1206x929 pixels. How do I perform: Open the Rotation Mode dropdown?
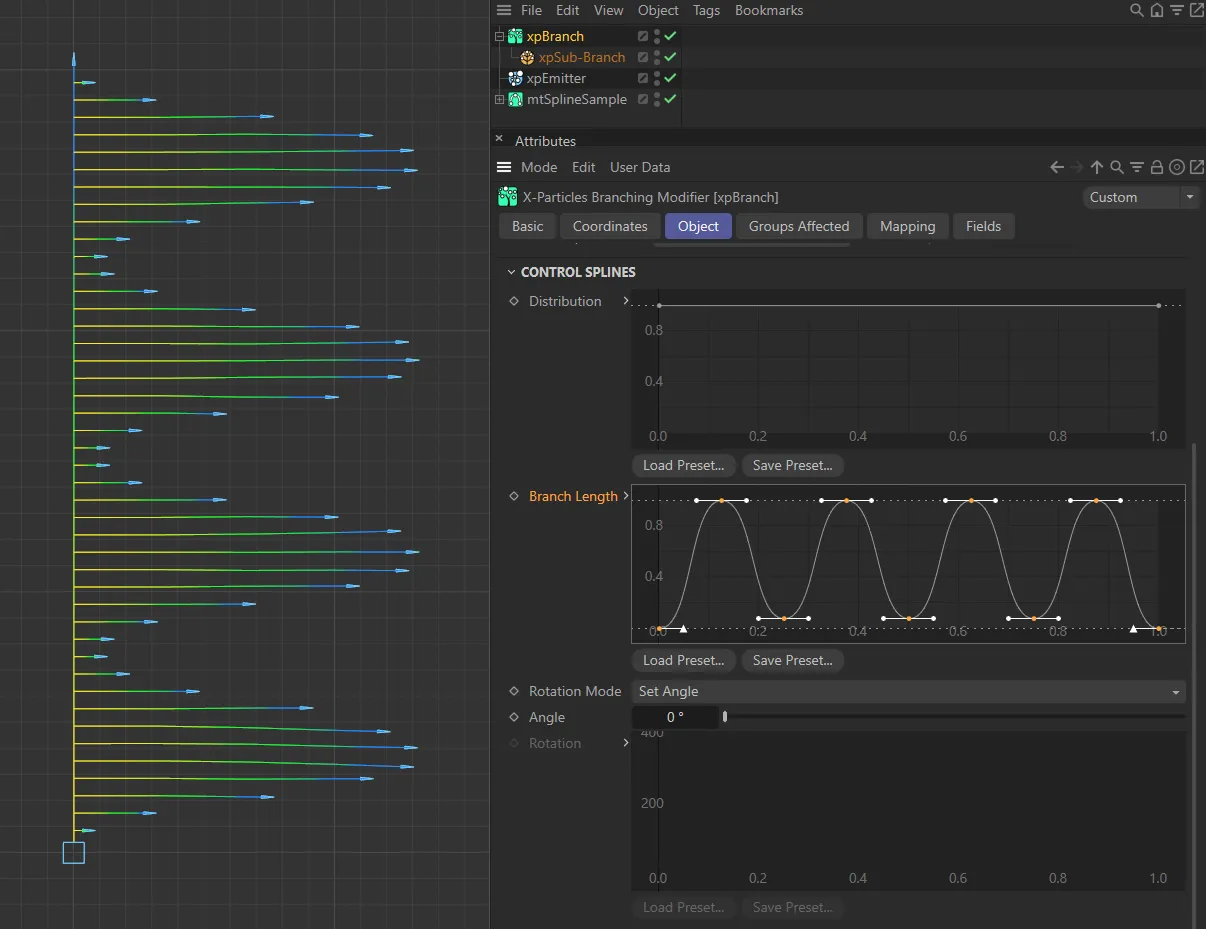point(908,691)
